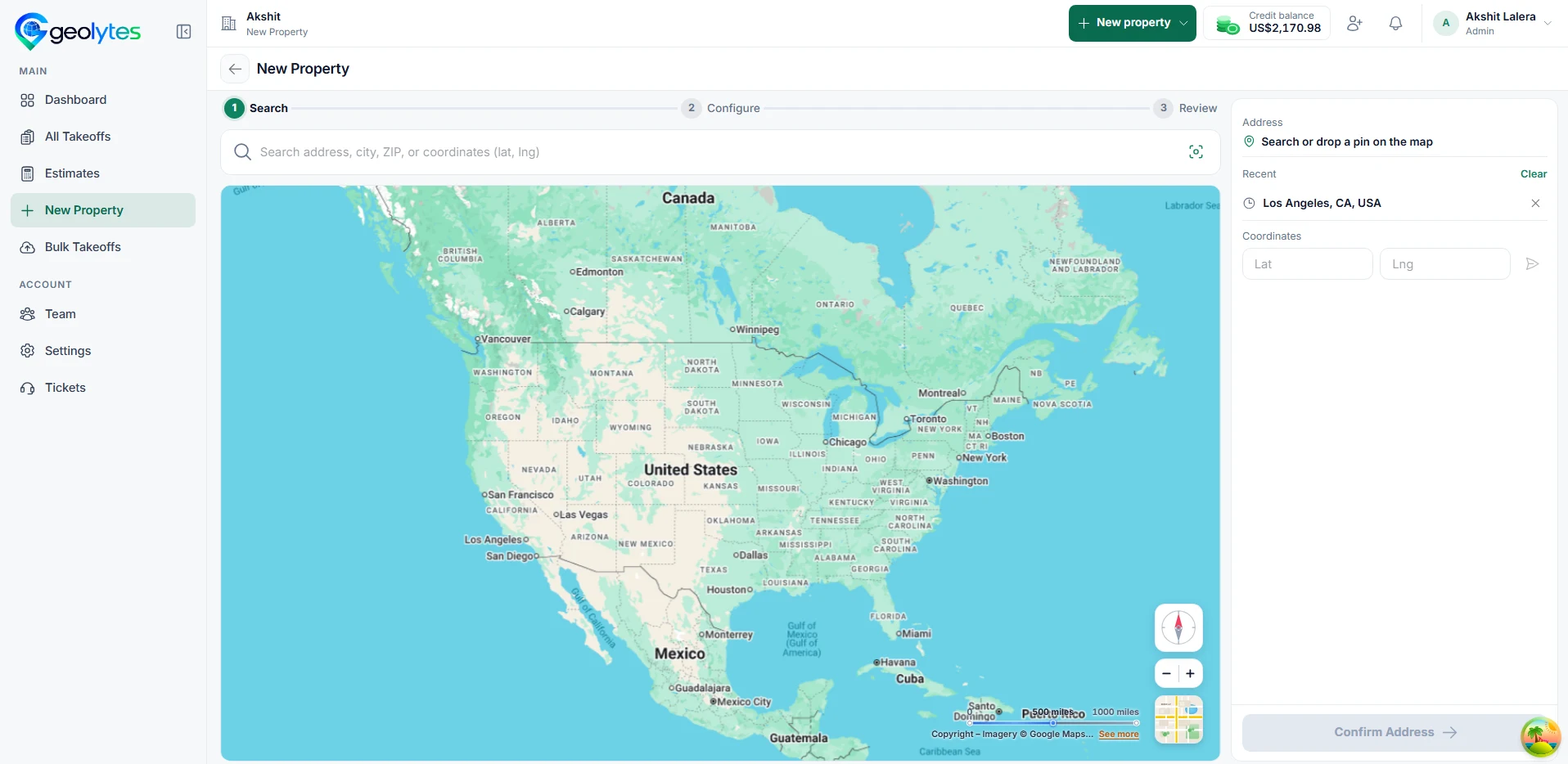Viewport: 1568px width, 764px height.
Task: Click Mexico label on map
Action: pyautogui.click(x=679, y=654)
